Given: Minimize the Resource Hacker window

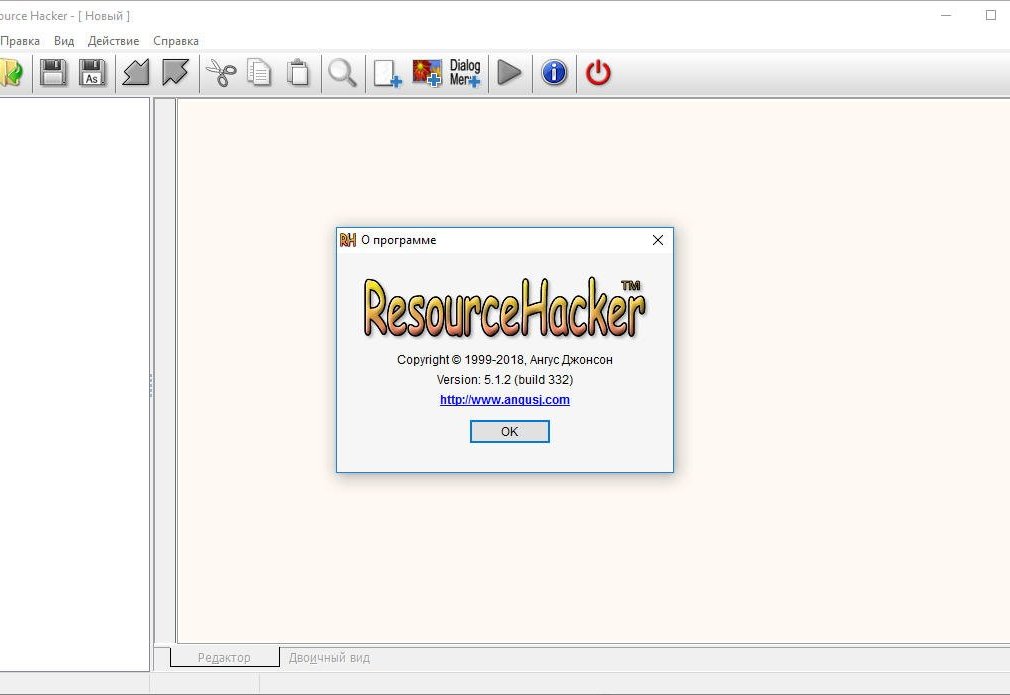Looking at the screenshot, I should pos(946,15).
